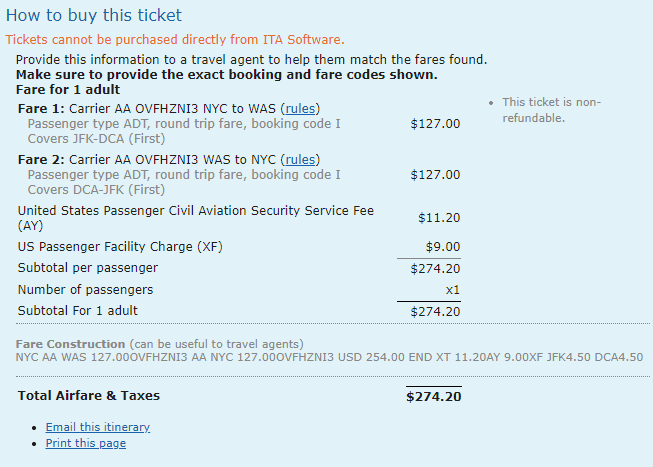Click the How to buy this ticket heading
Image resolution: width=653 pixels, height=467 pixels.
tap(94, 15)
